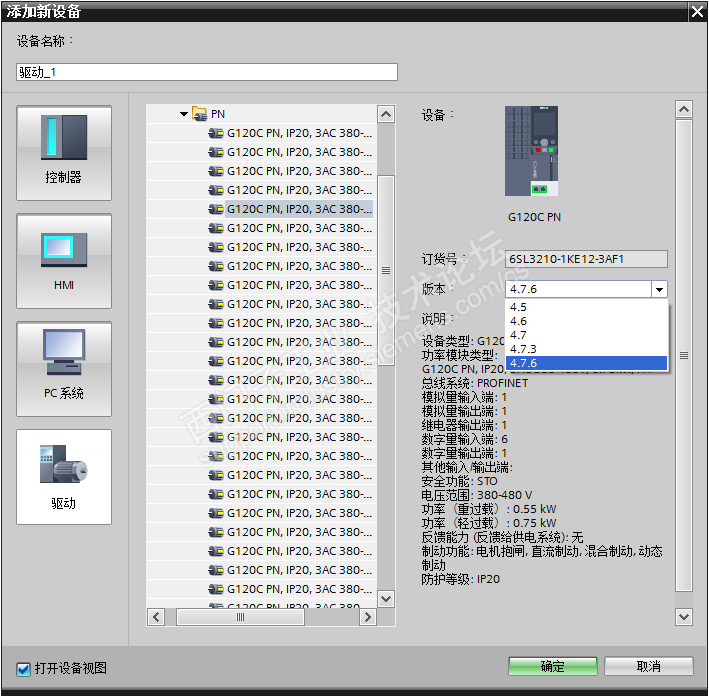Close the 添加新设备 dialog
This screenshot has height=697, width=709.
(x=697, y=11)
